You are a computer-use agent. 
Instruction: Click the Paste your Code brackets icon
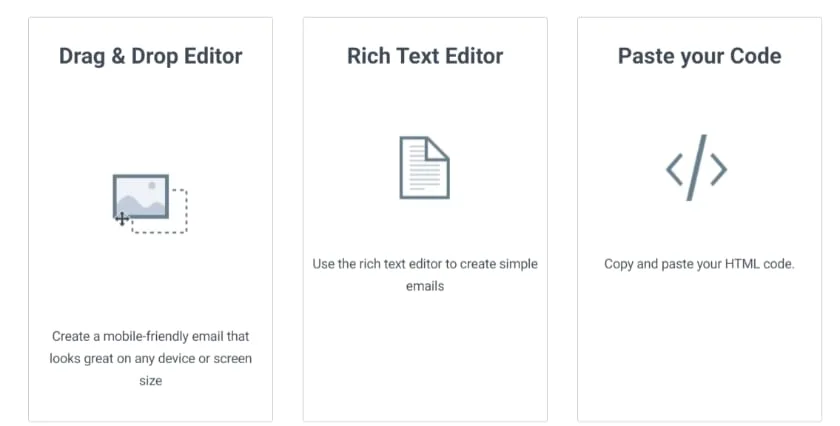pos(696,168)
